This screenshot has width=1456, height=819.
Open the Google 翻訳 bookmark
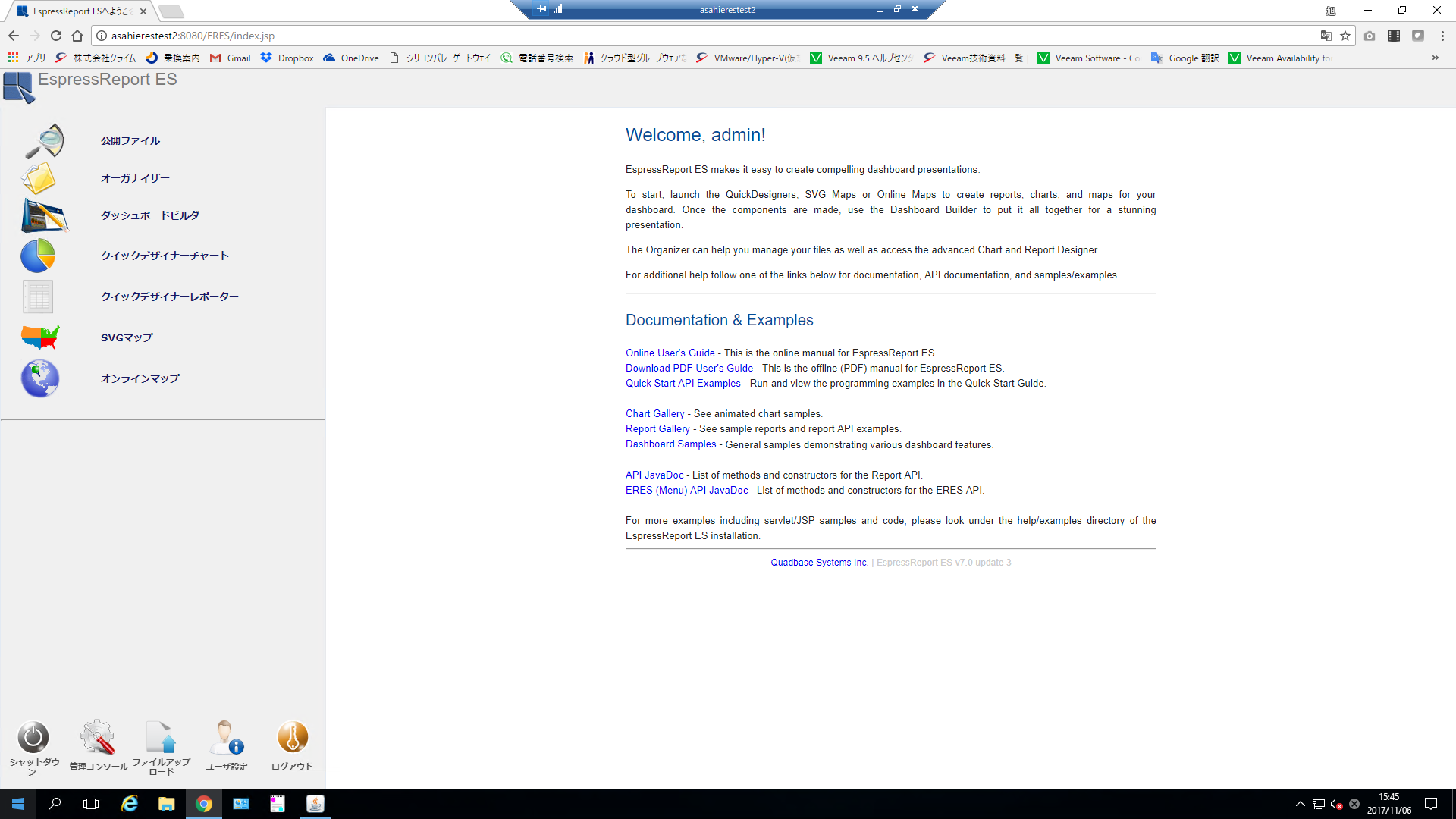click(x=1185, y=58)
